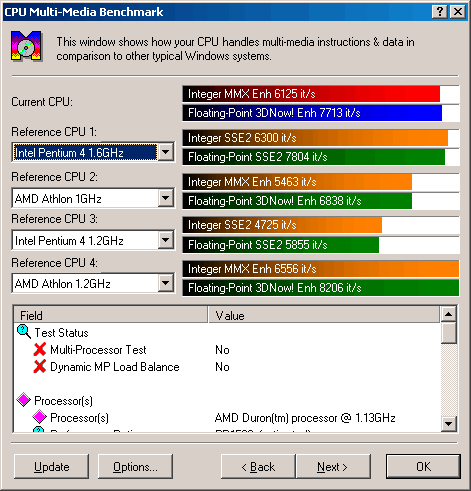Click the Floating-Point SSE2 7804 it/s bar

pyautogui.click(x=321, y=157)
